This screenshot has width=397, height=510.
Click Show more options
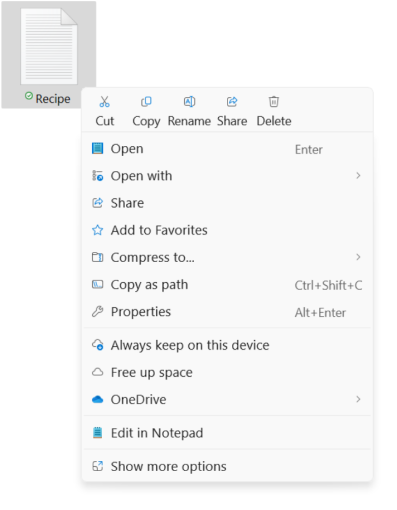227,466
